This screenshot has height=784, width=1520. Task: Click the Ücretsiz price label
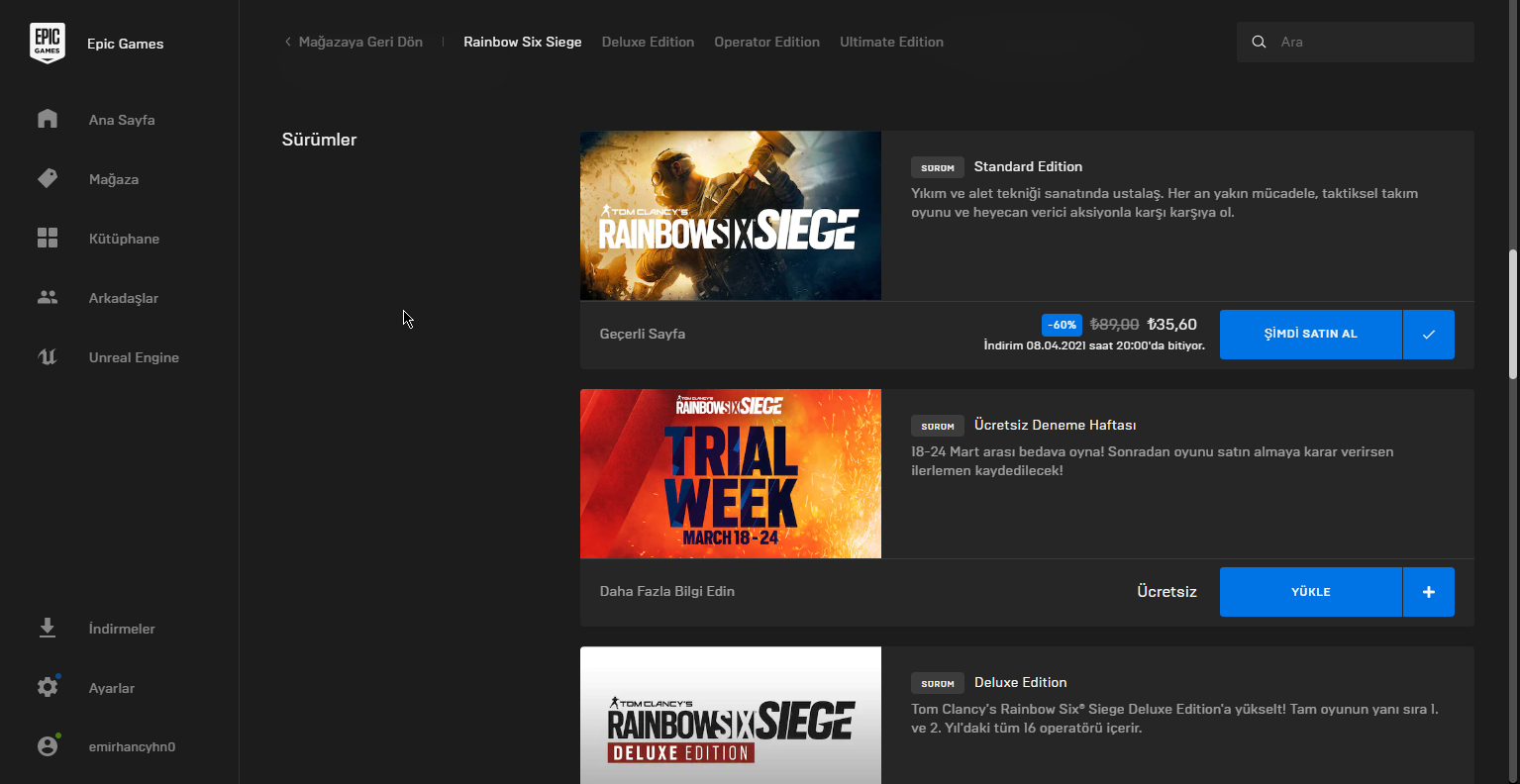coord(1166,591)
